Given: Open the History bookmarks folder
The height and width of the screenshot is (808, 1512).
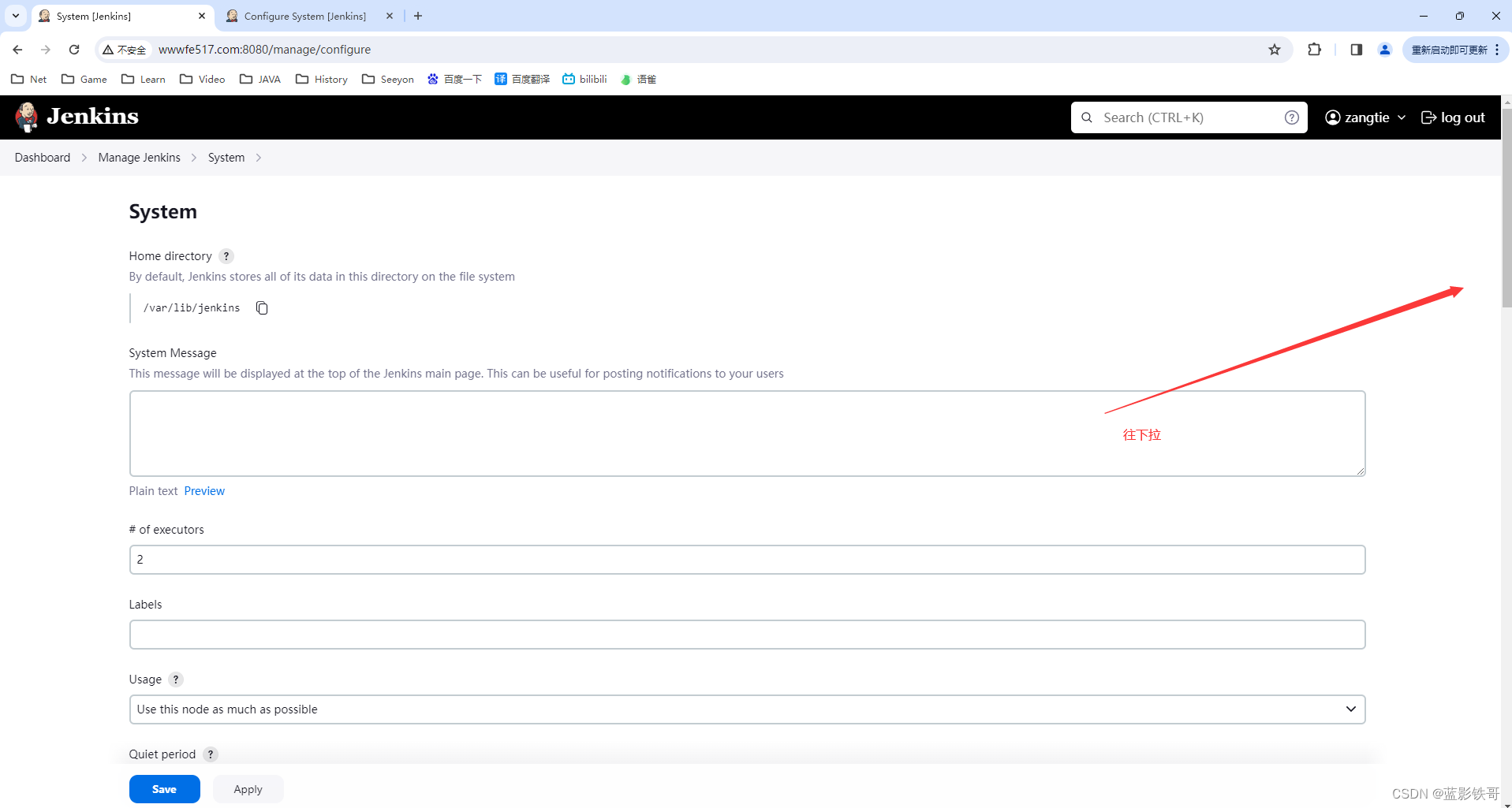Looking at the screenshot, I should 322,79.
